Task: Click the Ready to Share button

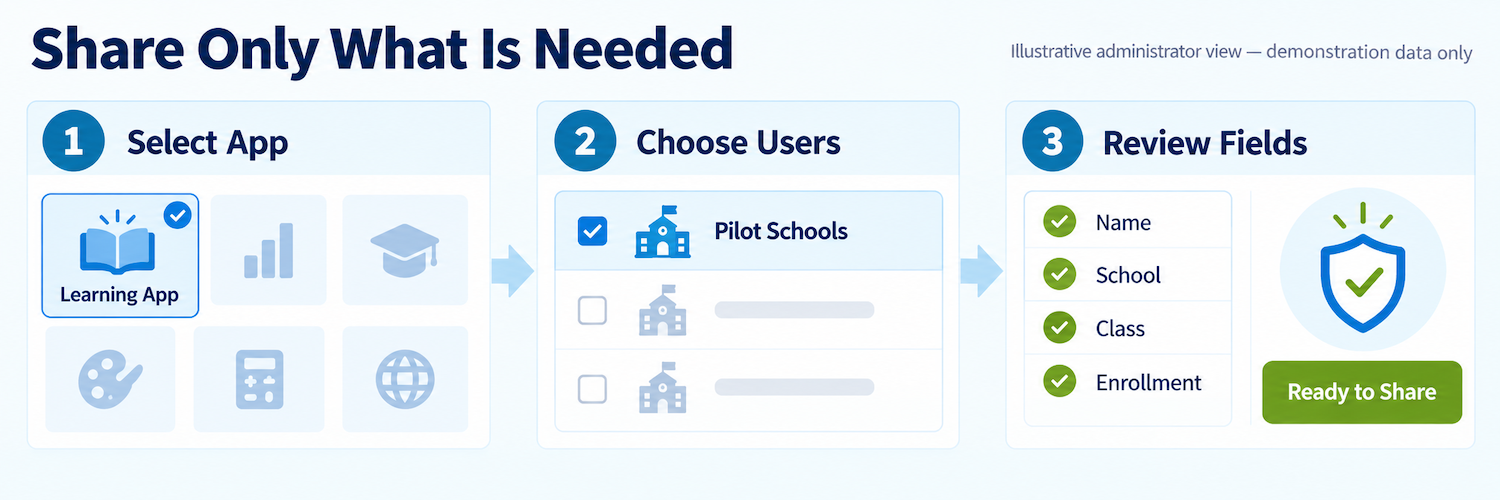Action: point(1362,392)
